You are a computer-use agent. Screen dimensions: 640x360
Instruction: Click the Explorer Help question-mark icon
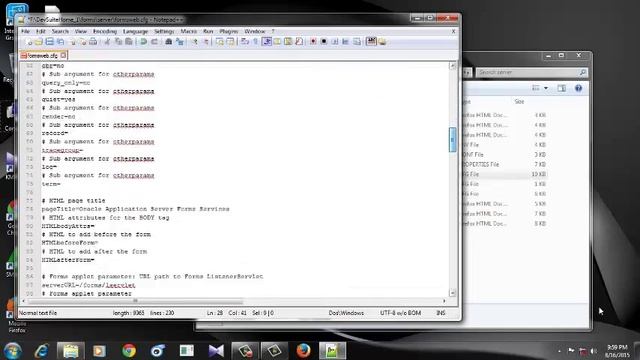point(578,88)
